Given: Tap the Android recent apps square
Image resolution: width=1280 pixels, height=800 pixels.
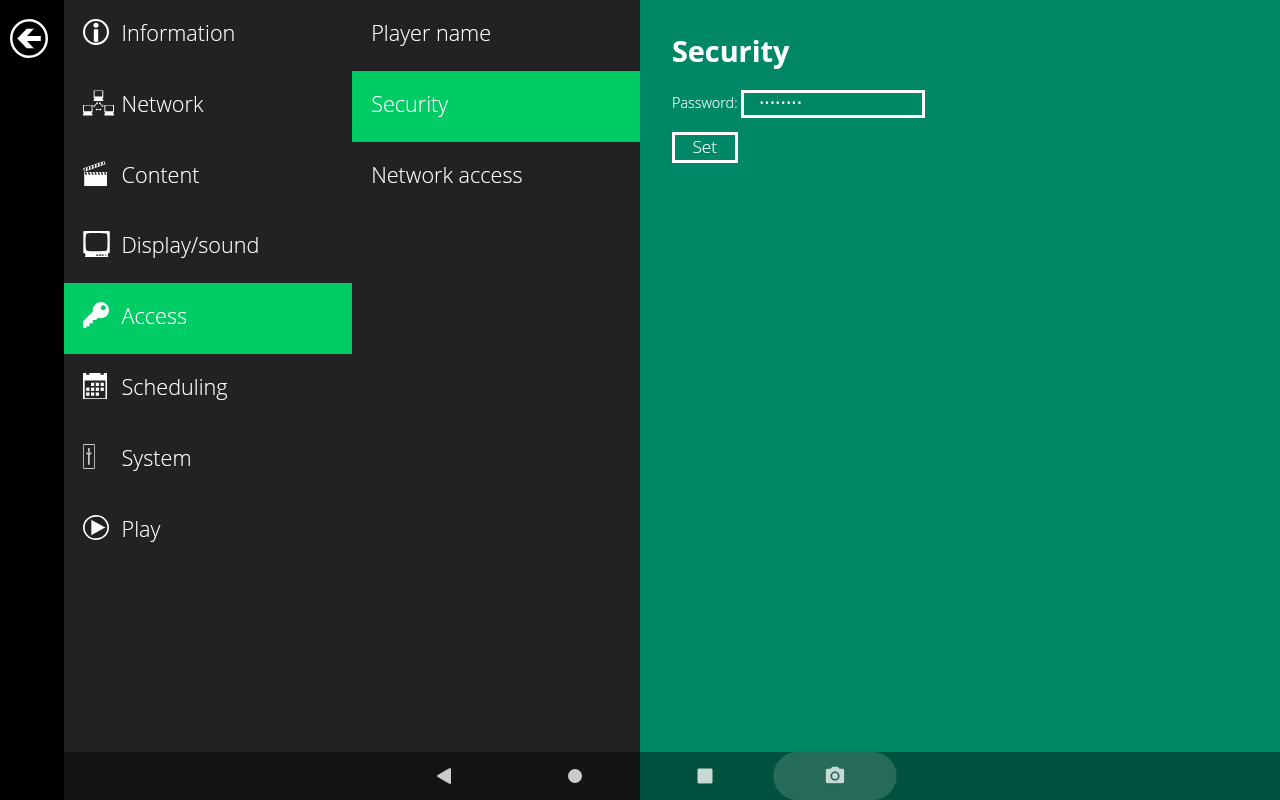Looking at the screenshot, I should (705, 776).
